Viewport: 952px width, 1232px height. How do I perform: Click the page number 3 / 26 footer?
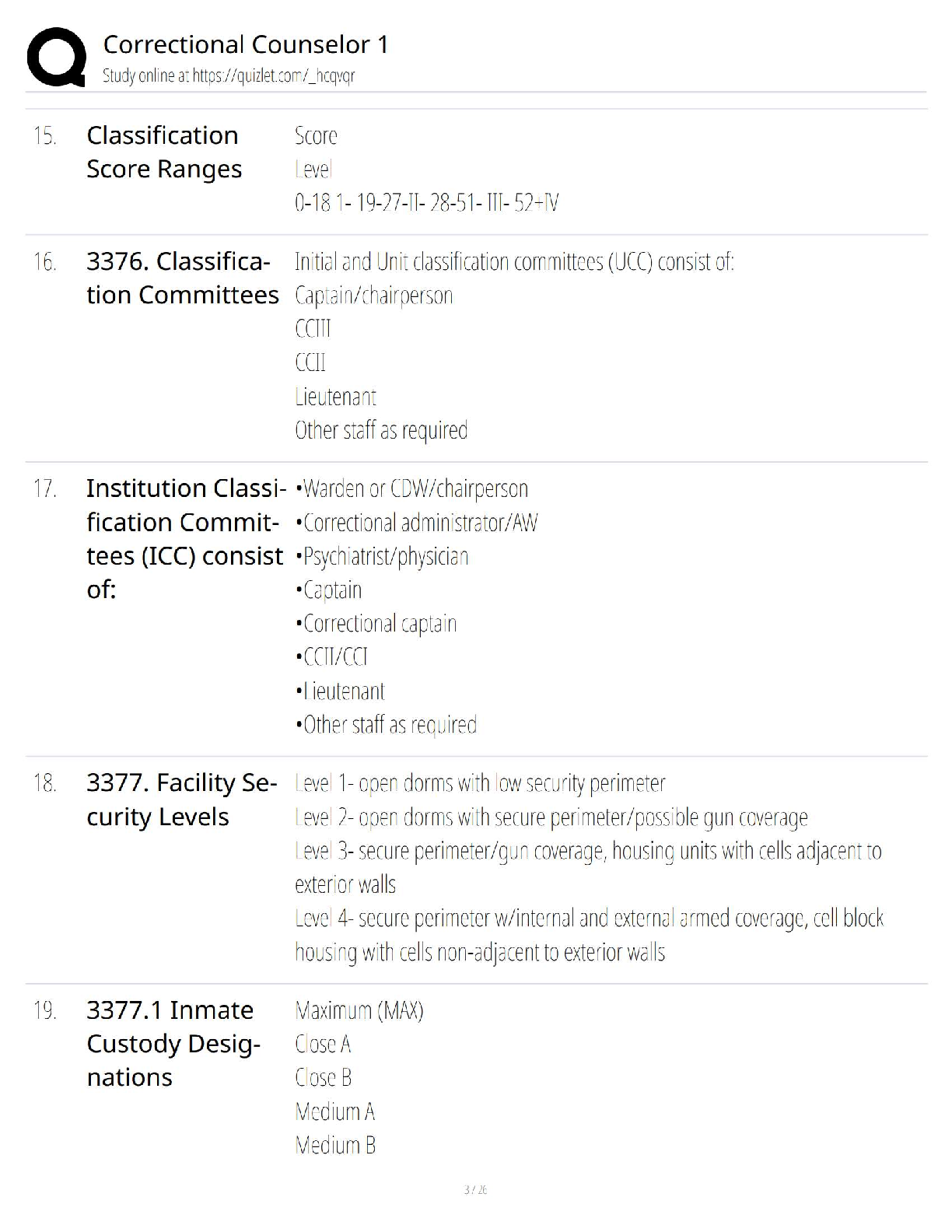tap(475, 1189)
